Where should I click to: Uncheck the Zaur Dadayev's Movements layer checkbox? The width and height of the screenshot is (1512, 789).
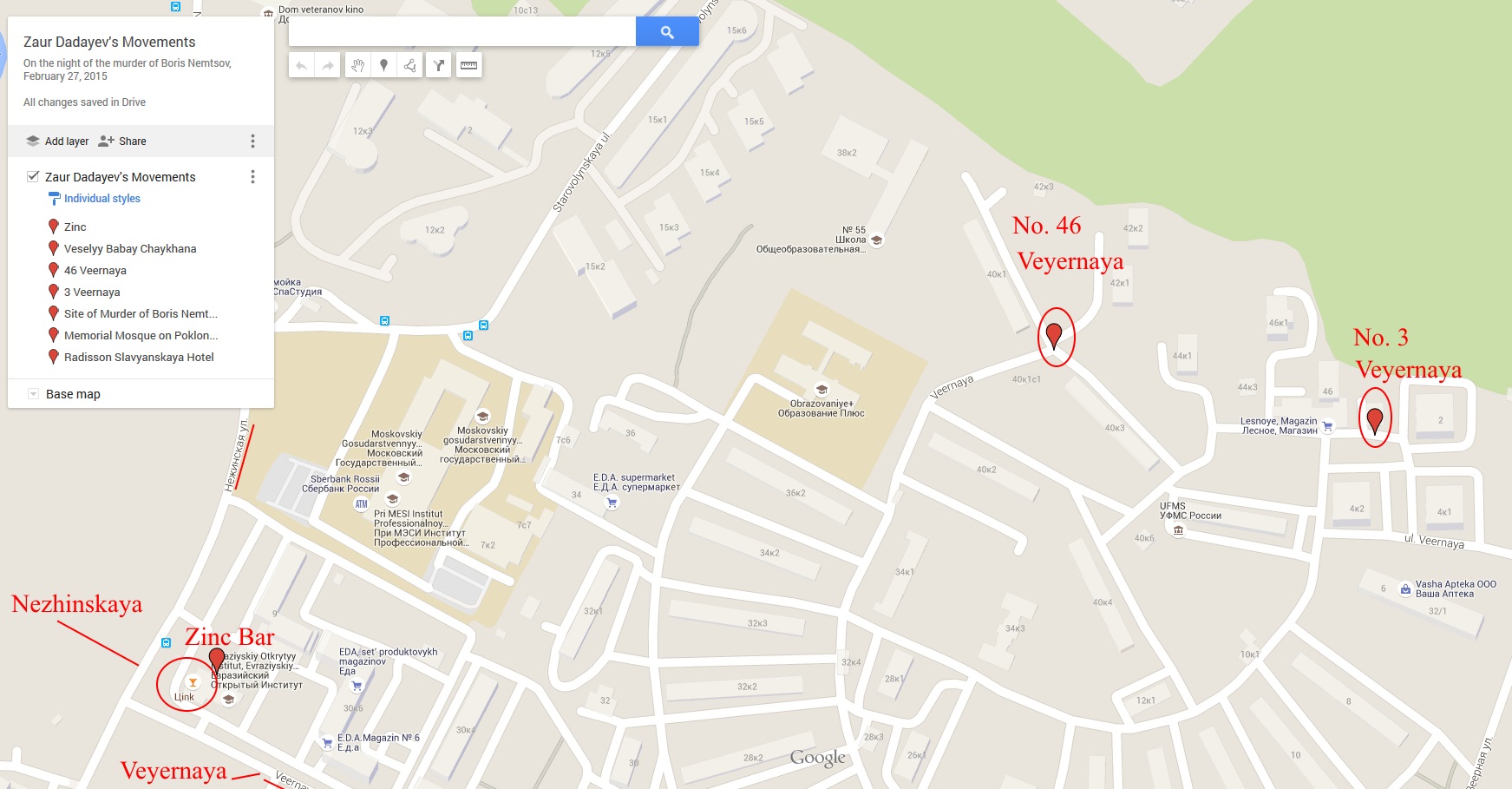click(33, 176)
